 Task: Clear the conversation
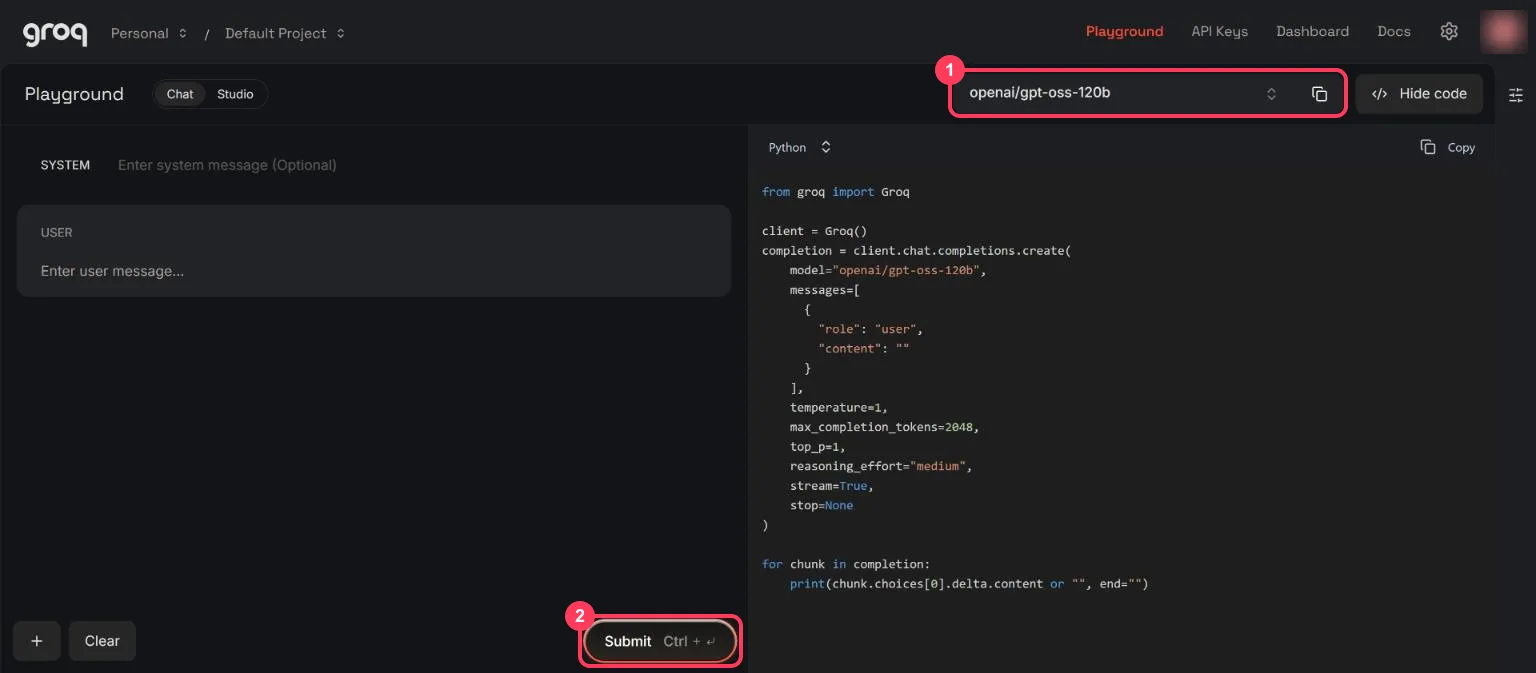click(x=102, y=641)
